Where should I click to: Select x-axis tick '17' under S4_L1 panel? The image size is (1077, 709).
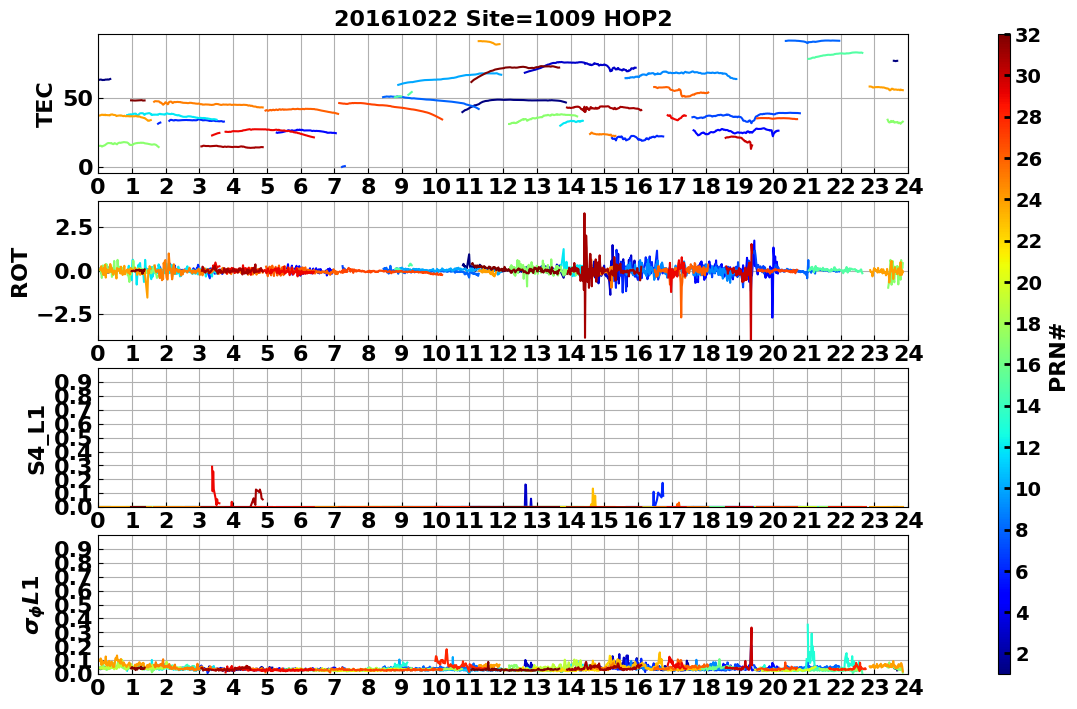pyautogui.click(x=672, y=520)
